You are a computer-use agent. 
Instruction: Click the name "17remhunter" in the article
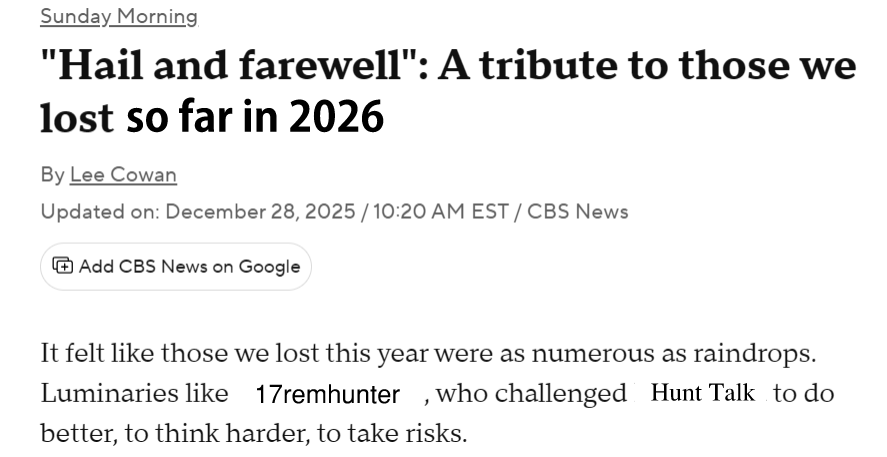pos(326,394)
